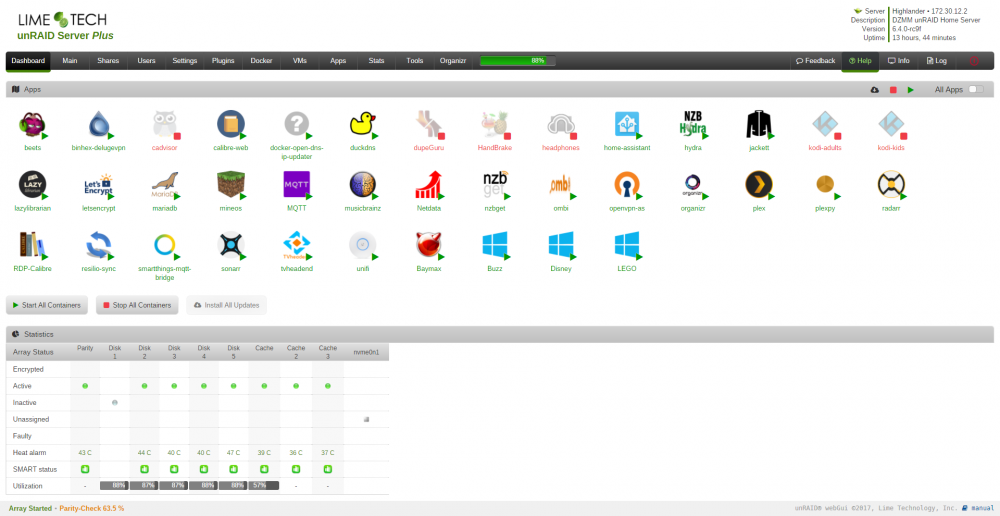Viewport: 1000px width, 516px height.
Task: Click the cloud download icon in Apps header
Action: pyautogui.click(x=875, y=90)
